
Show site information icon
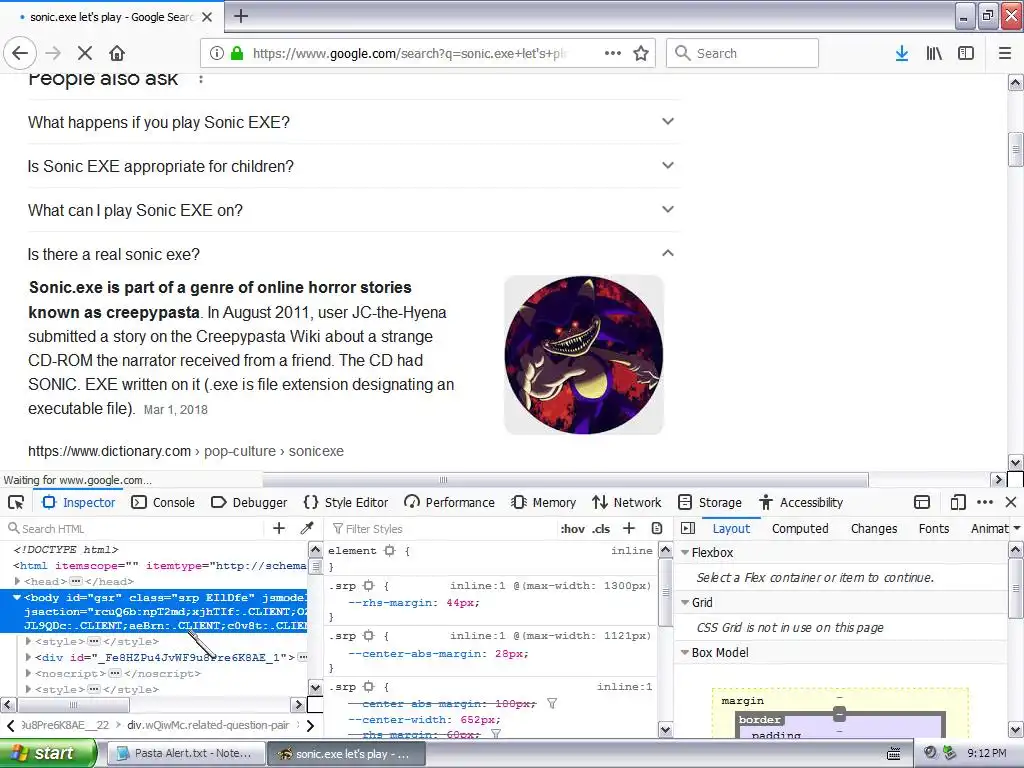217,53
